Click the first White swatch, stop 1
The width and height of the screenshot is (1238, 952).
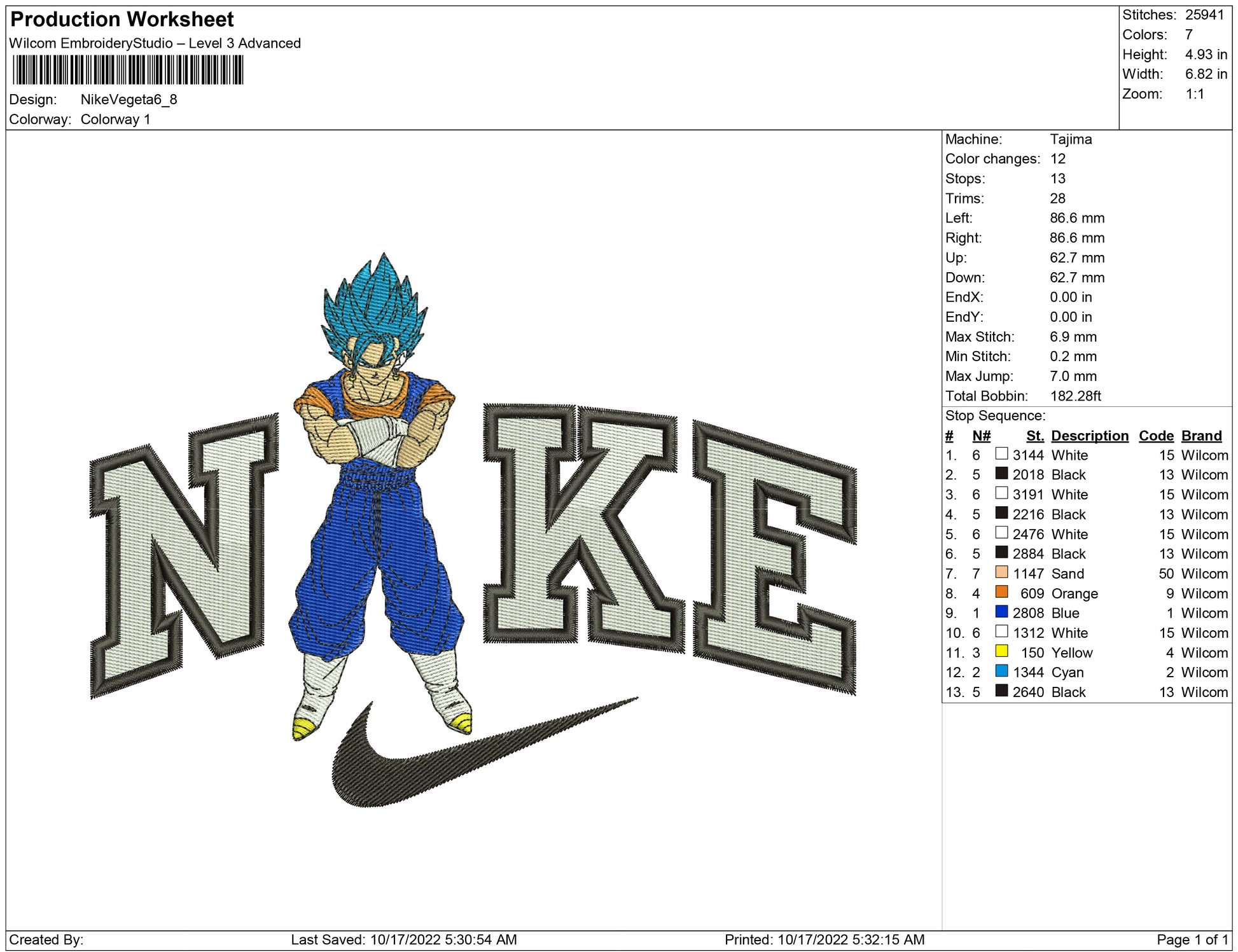click(x=1001, y=454)
